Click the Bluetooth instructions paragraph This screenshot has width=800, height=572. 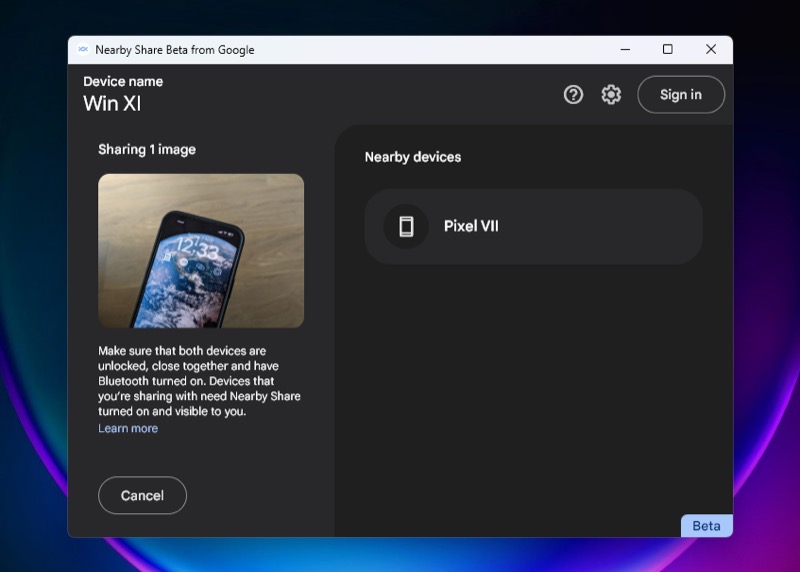pyautogui.click(x=199, y=381)
